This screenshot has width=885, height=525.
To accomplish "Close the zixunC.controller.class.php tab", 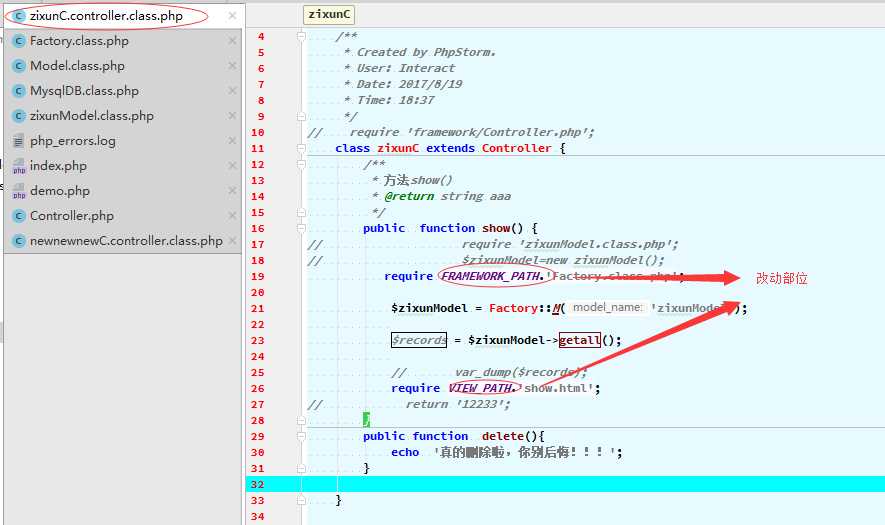I will tap(232, 16).
